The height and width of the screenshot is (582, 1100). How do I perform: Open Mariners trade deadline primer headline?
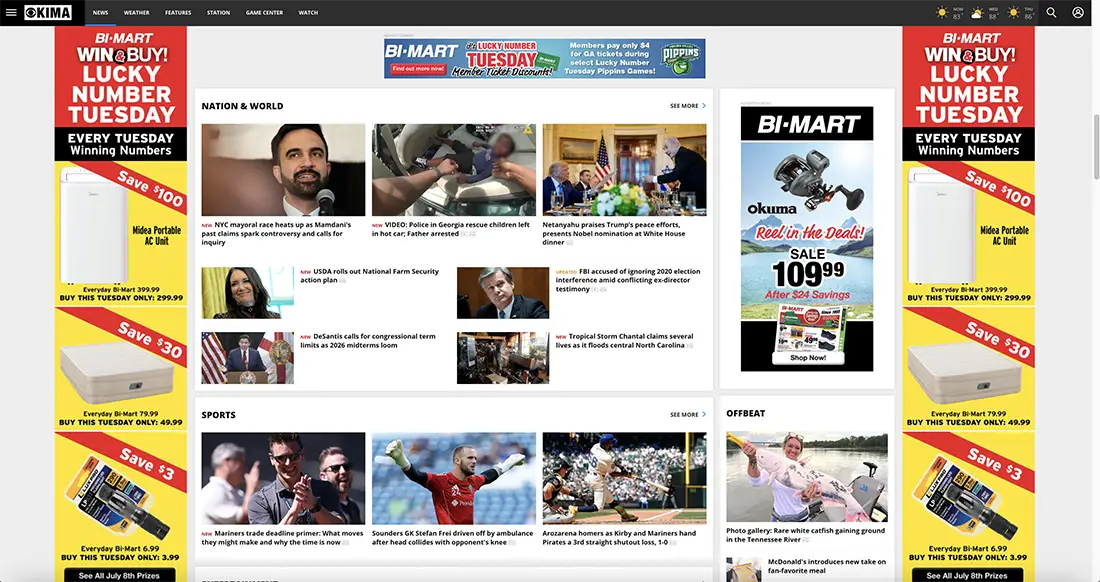click(282, 538)
